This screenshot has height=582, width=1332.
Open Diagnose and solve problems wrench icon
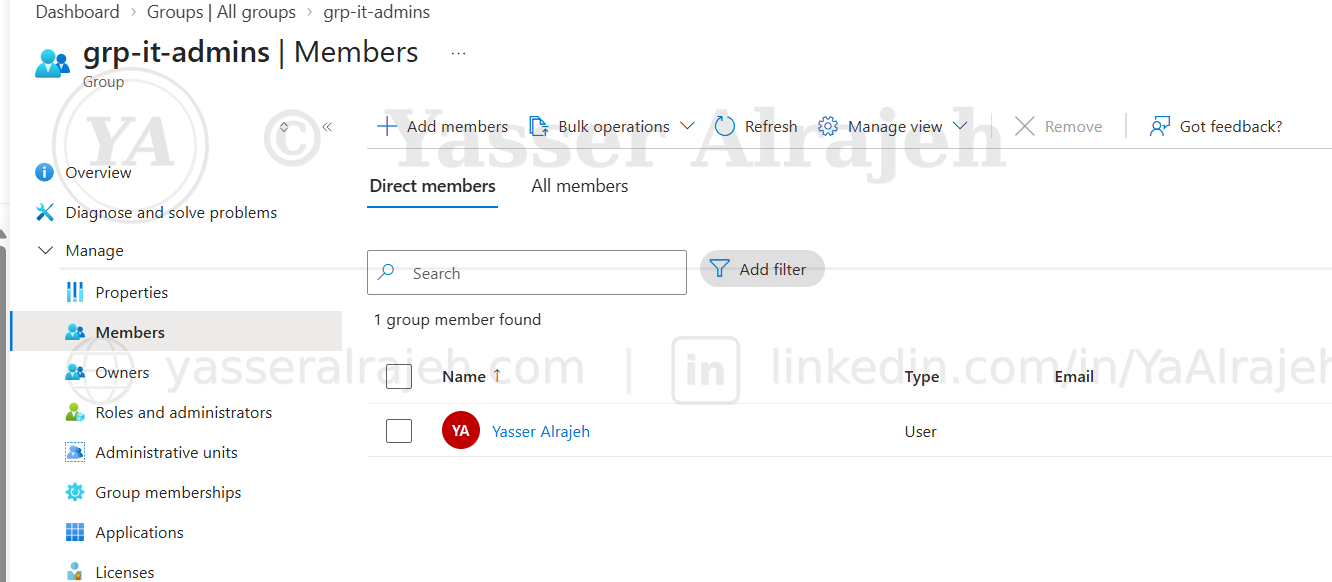pos(44,212)
